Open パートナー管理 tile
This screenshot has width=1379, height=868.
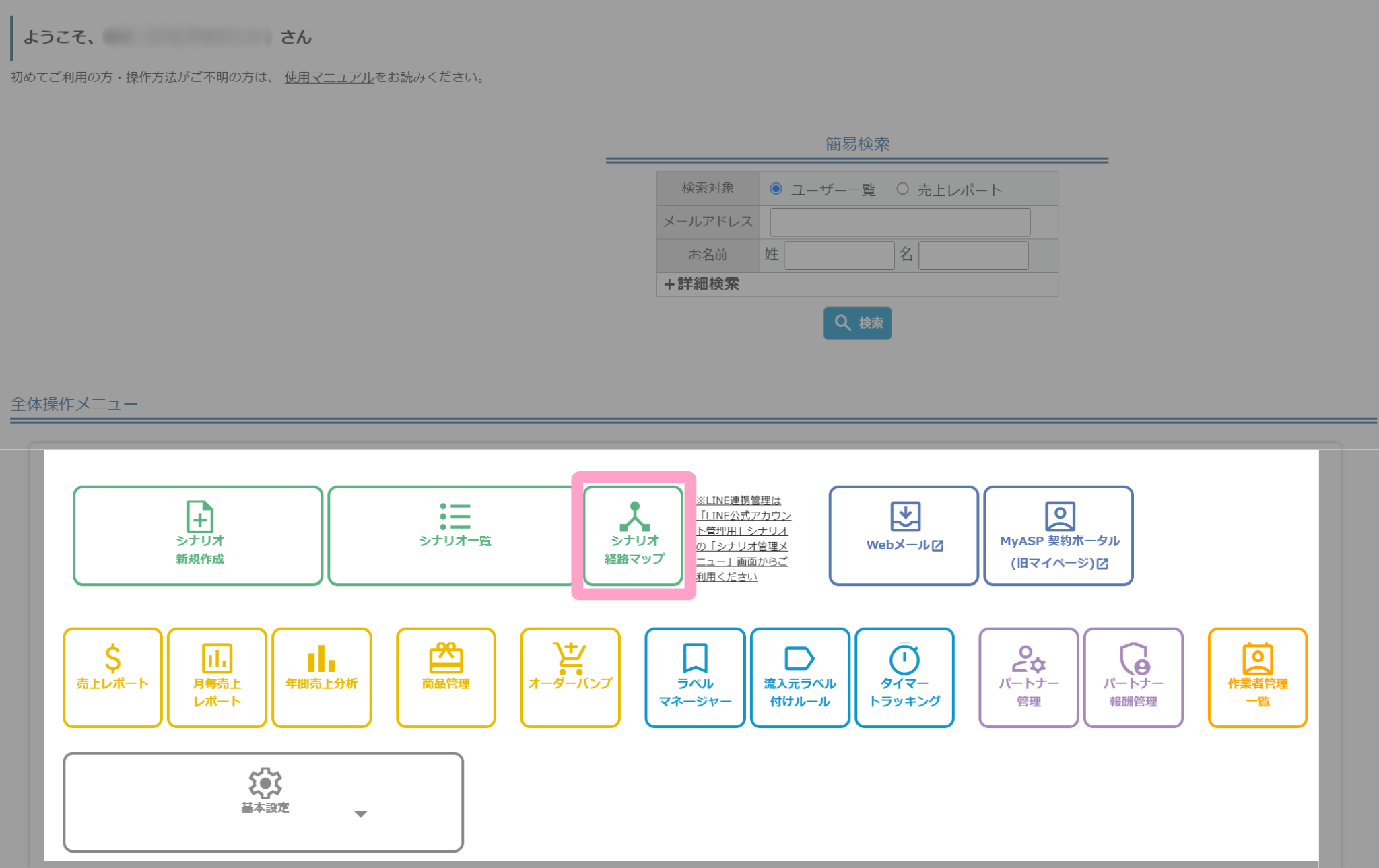[1029, 677]
